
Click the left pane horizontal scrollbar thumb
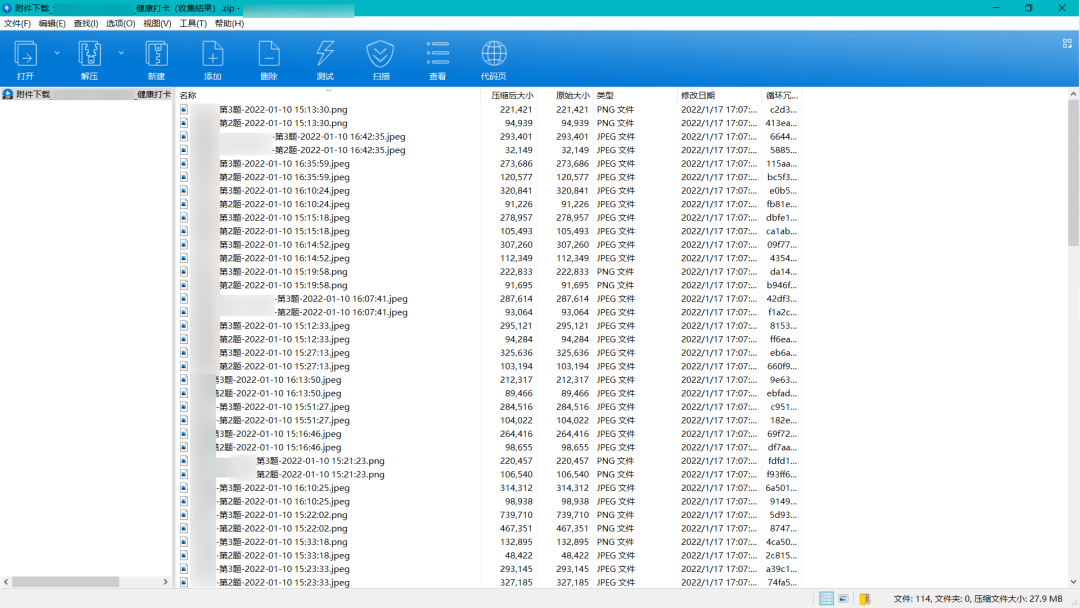click(65, 582)
